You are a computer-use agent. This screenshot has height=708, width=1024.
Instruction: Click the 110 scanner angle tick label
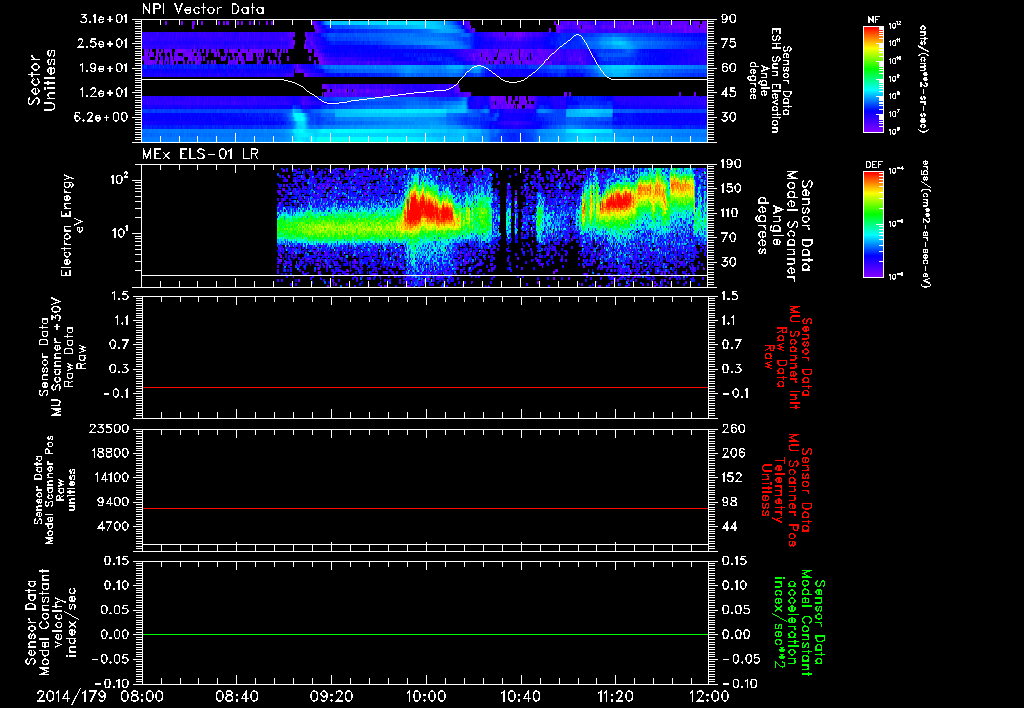click(x=731, y=213)
